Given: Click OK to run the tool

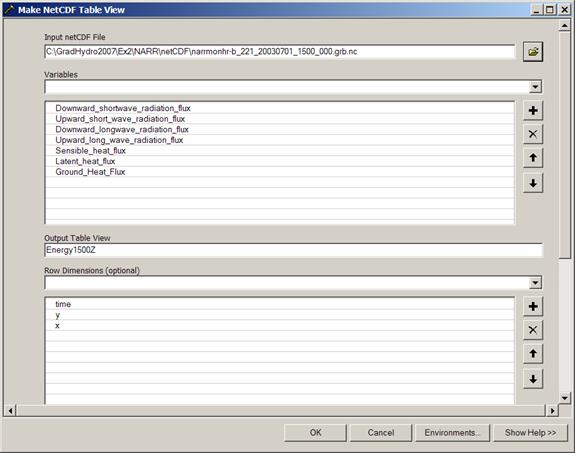Looking at the screenshot, I should click(315, 433).
